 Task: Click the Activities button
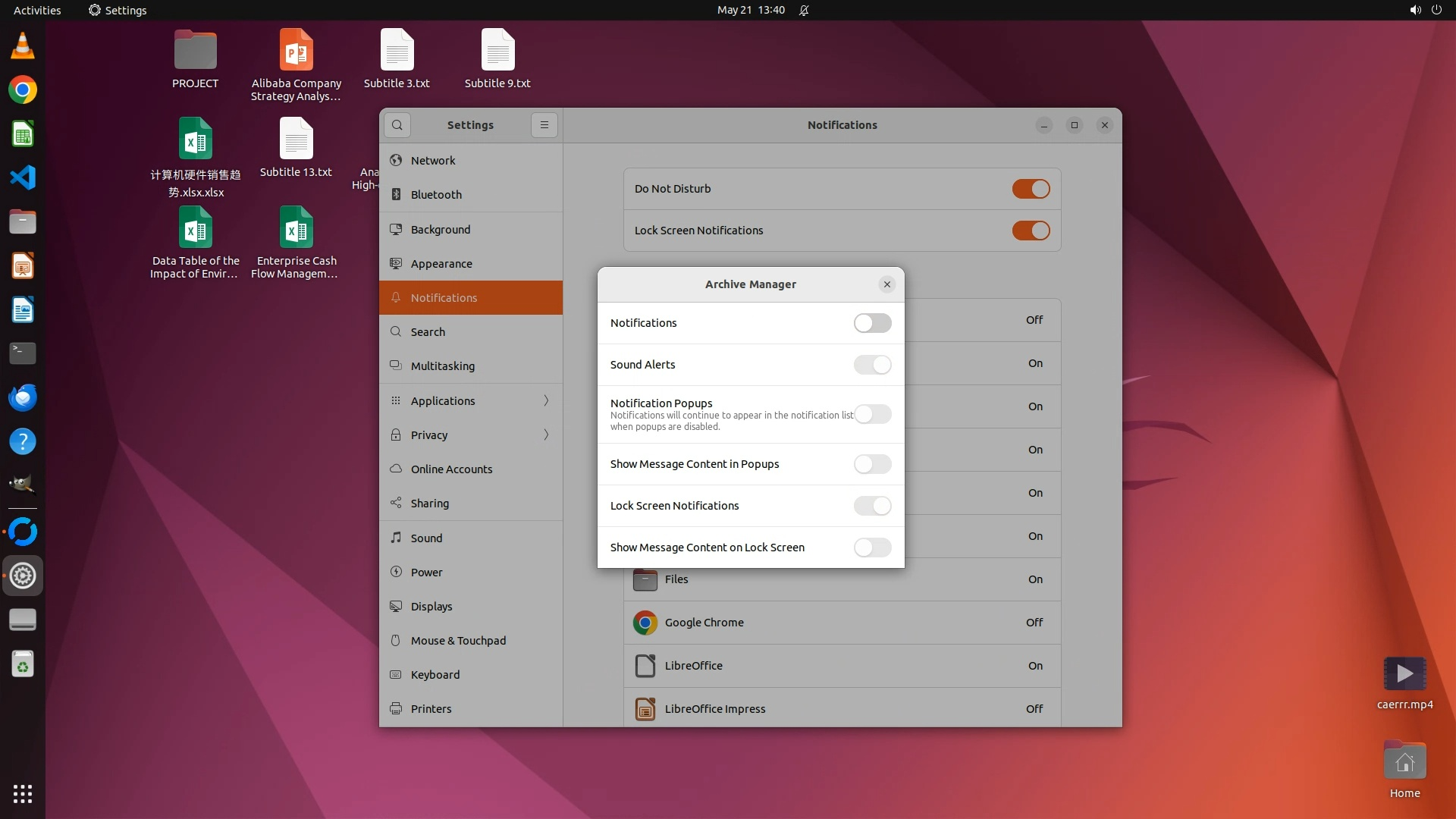click(x=37, y=10)
